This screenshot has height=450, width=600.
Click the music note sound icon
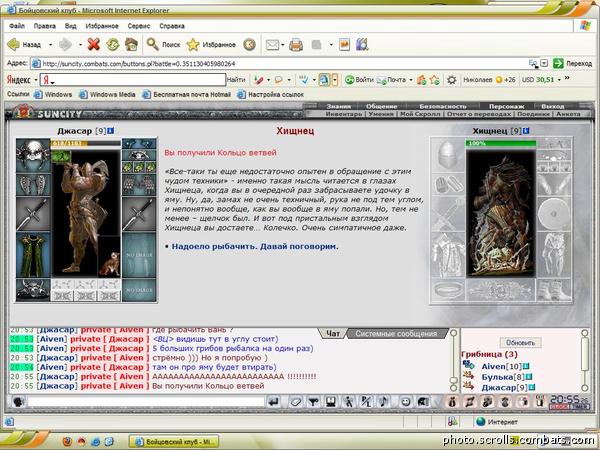[x=384, y=402]
